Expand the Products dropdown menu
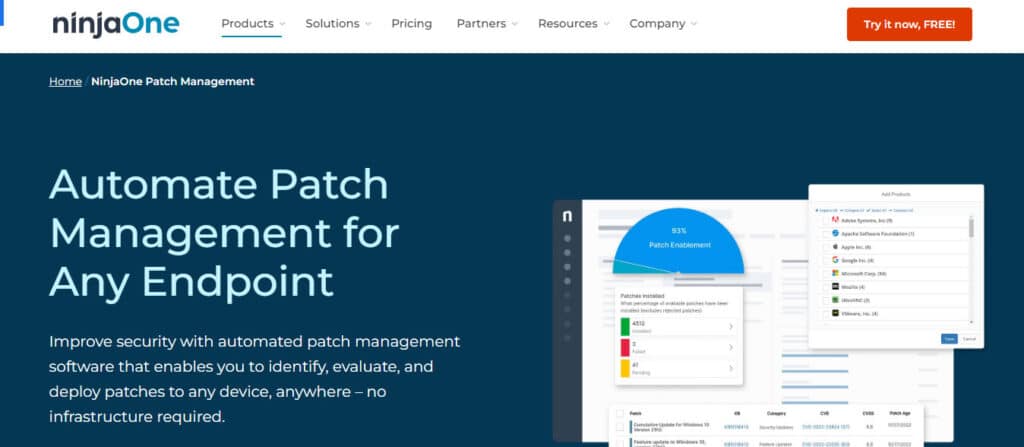Screen dimensions: 1024x447 (x=252, y=23)
